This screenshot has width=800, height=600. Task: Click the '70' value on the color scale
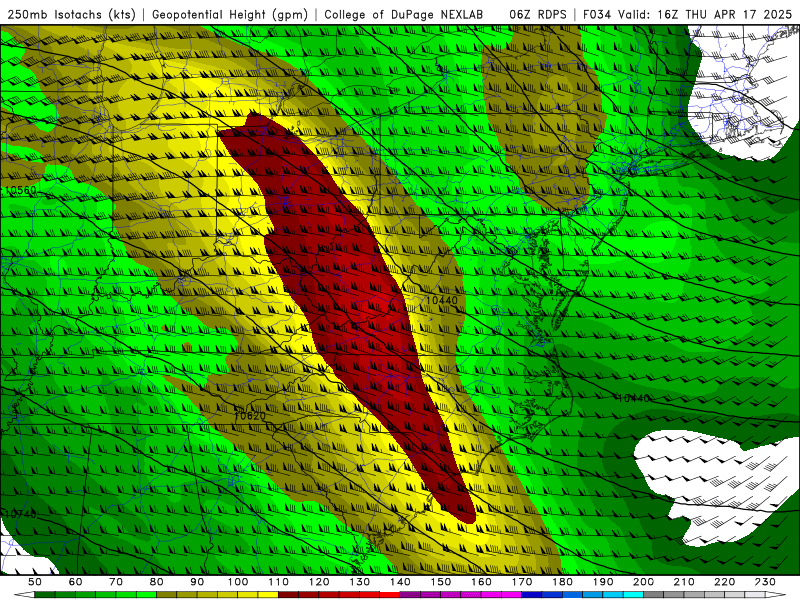pos(116,582)
